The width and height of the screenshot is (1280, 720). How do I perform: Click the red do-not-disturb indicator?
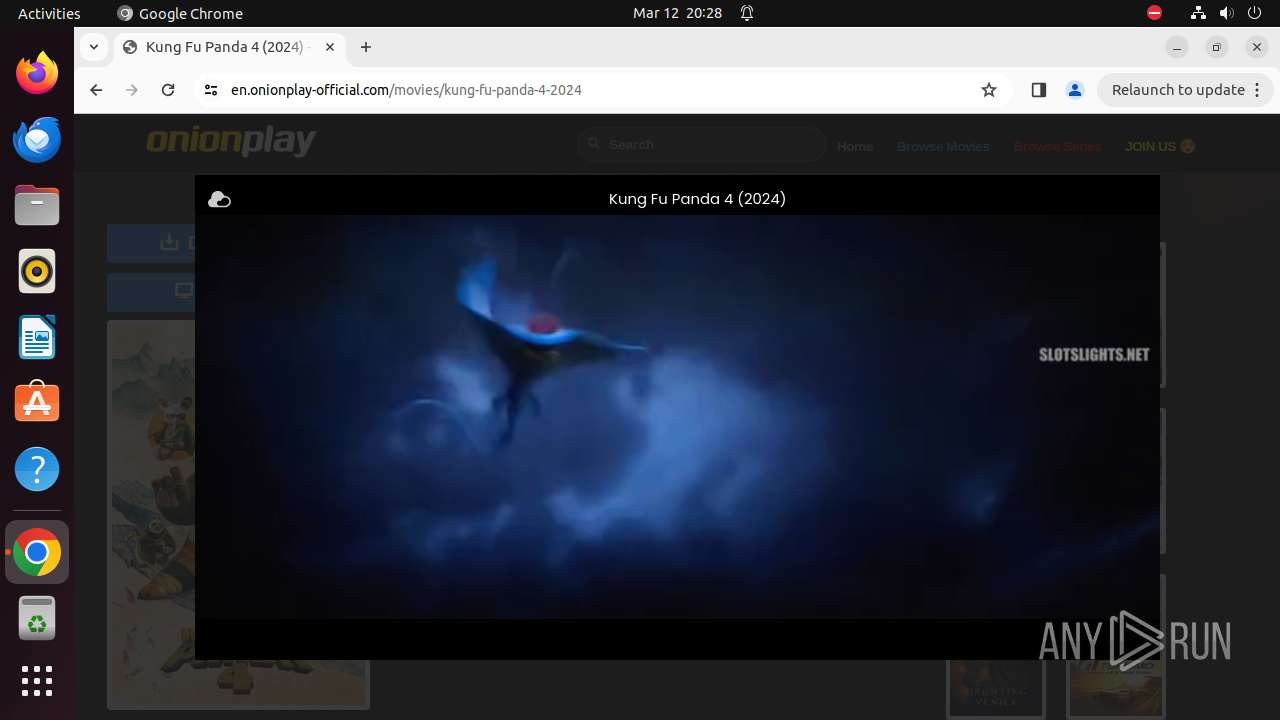pyautogui.click(x=1154, y=13)
